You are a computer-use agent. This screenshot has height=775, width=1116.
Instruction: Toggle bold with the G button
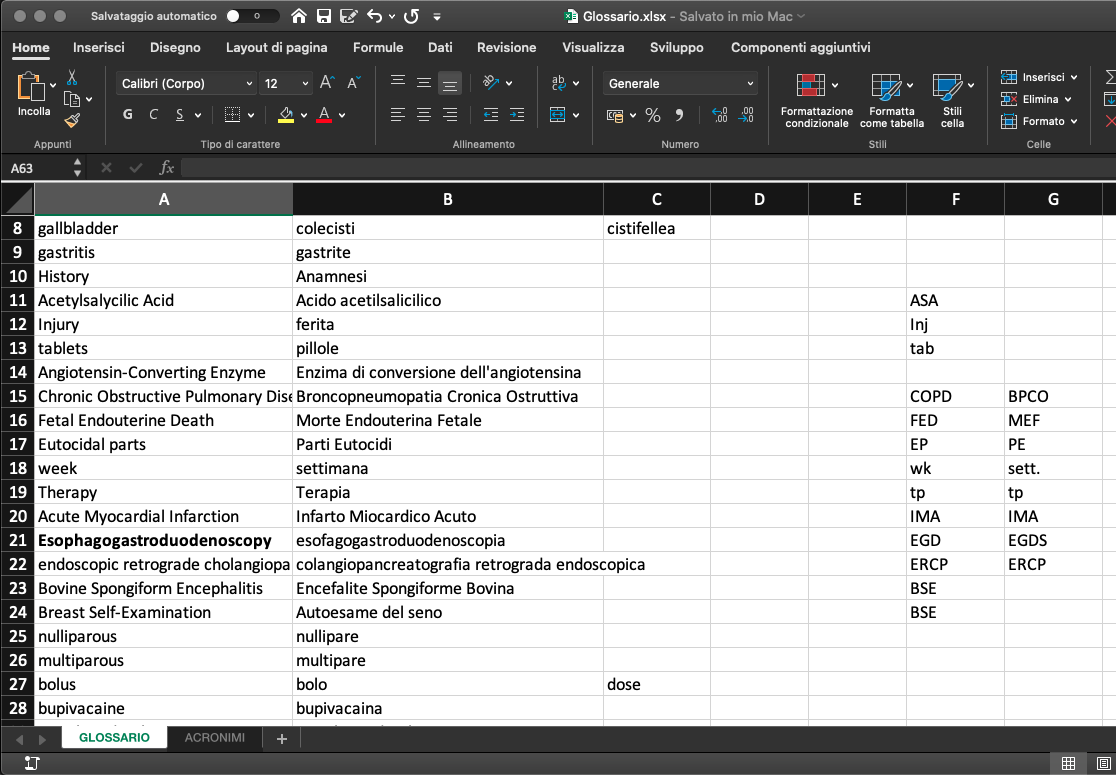(x=127, y=114)
